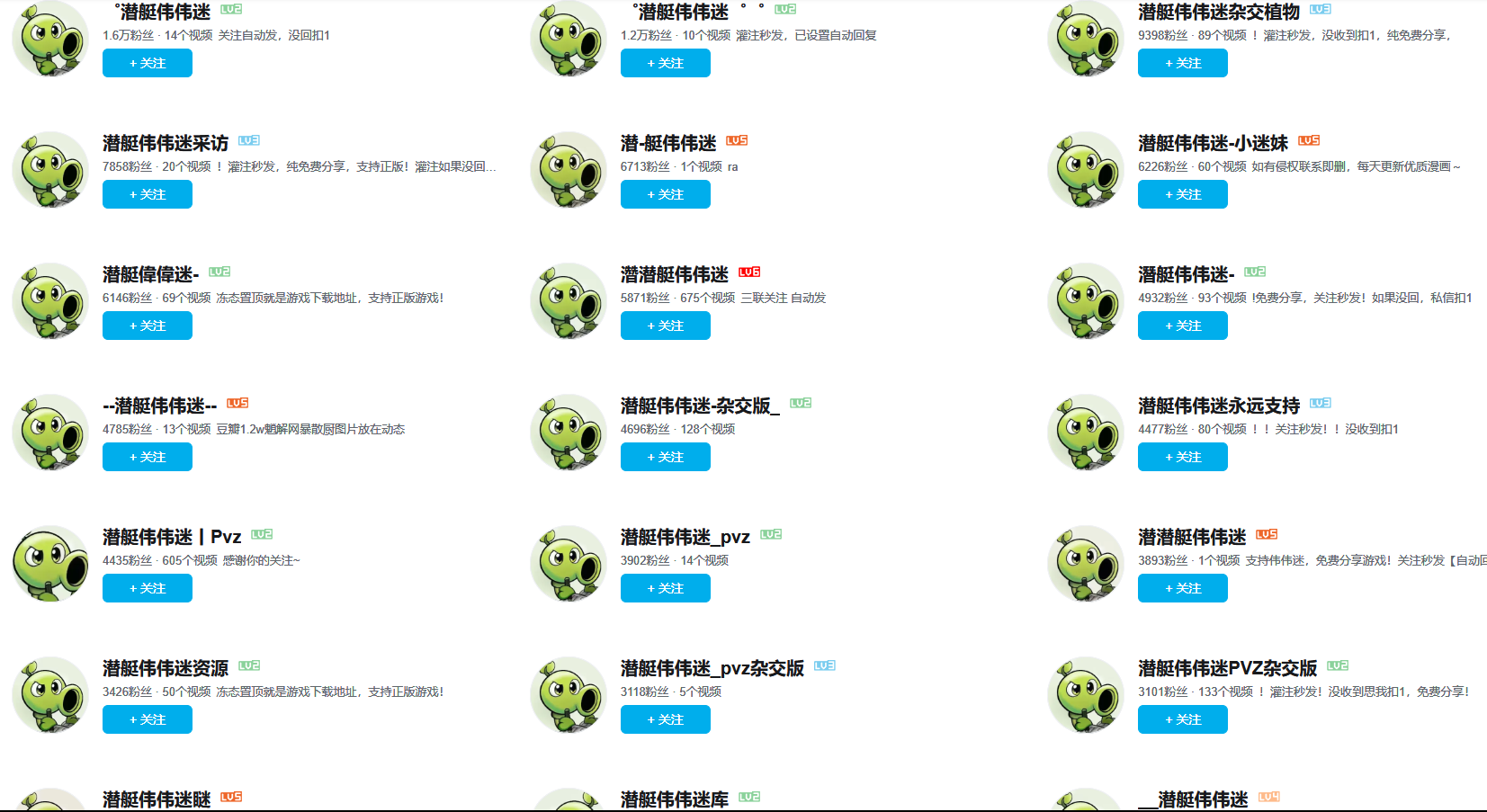Open the avatar of 潜艇伟伟迷PVZ杂交版
This screenshot has width=1487, height=812.
pyautogui.click(x=1086, y=695)
